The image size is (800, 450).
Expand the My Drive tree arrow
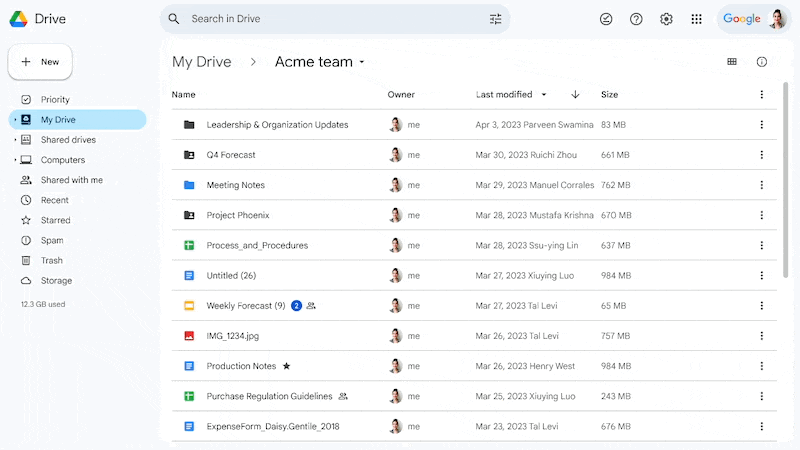click(15, 119)
